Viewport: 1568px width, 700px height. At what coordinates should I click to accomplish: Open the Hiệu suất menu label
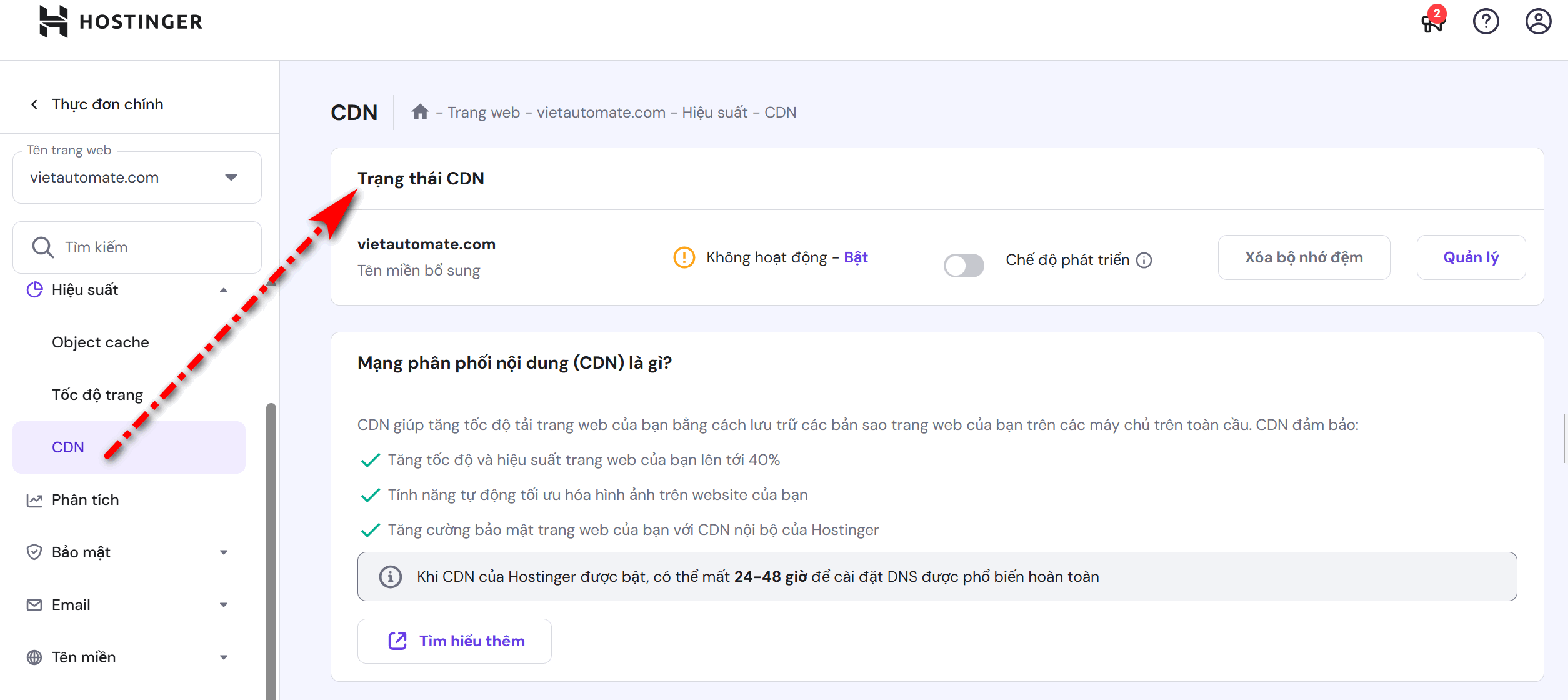(85, 290)
